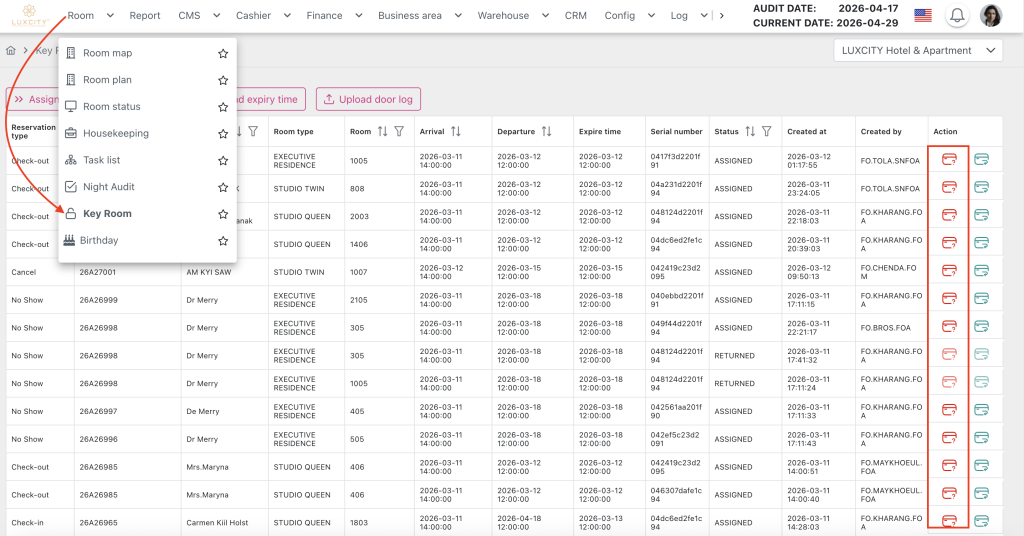
Task: Click the notification bell icon
Action: pyautogui.click(x=958, y=16)
